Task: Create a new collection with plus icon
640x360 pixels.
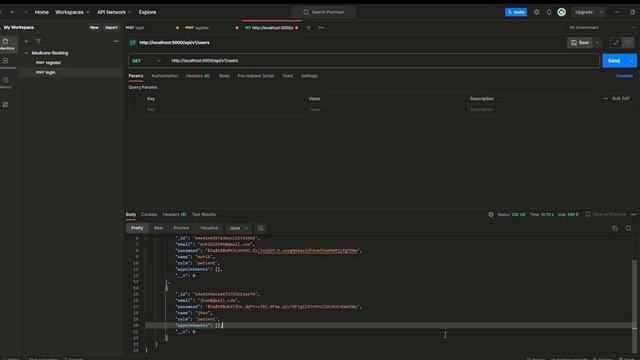Action: [27, 41]
